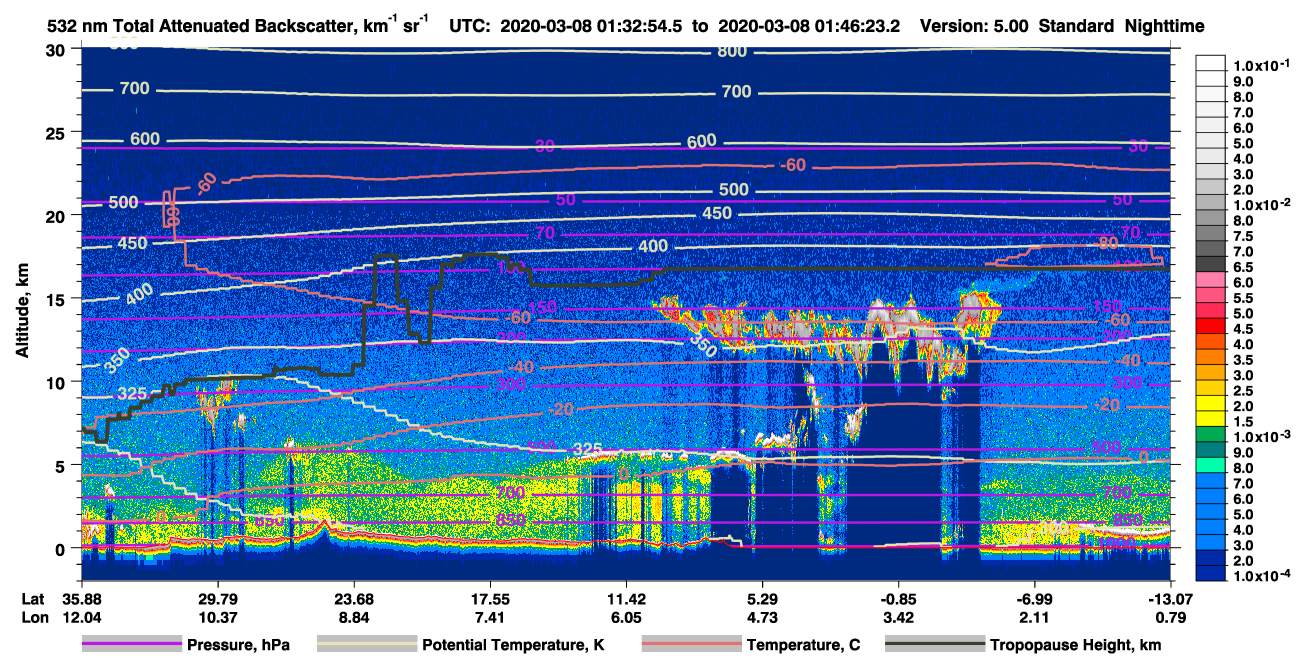Click the 'Lat' row label below the plot
The width and height of the screenshot is (1300, 667).
click(x=33, y=598)
